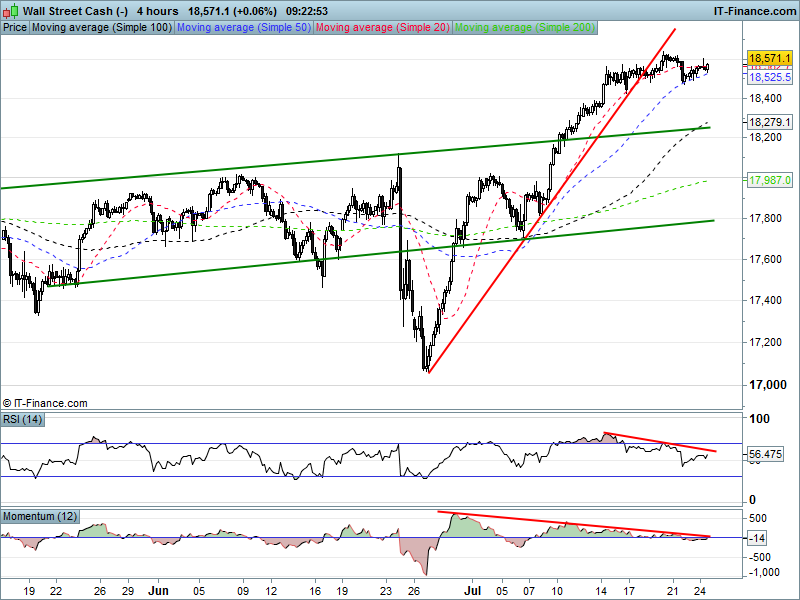
Task: Click the RSI axis 0 label
Action: 752,500
